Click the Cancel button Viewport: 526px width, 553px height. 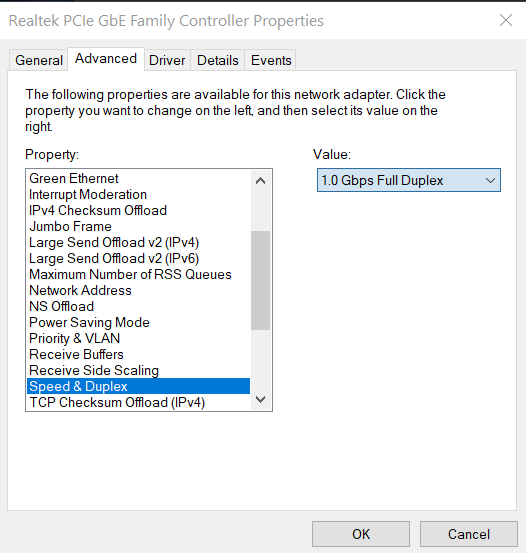469,534
